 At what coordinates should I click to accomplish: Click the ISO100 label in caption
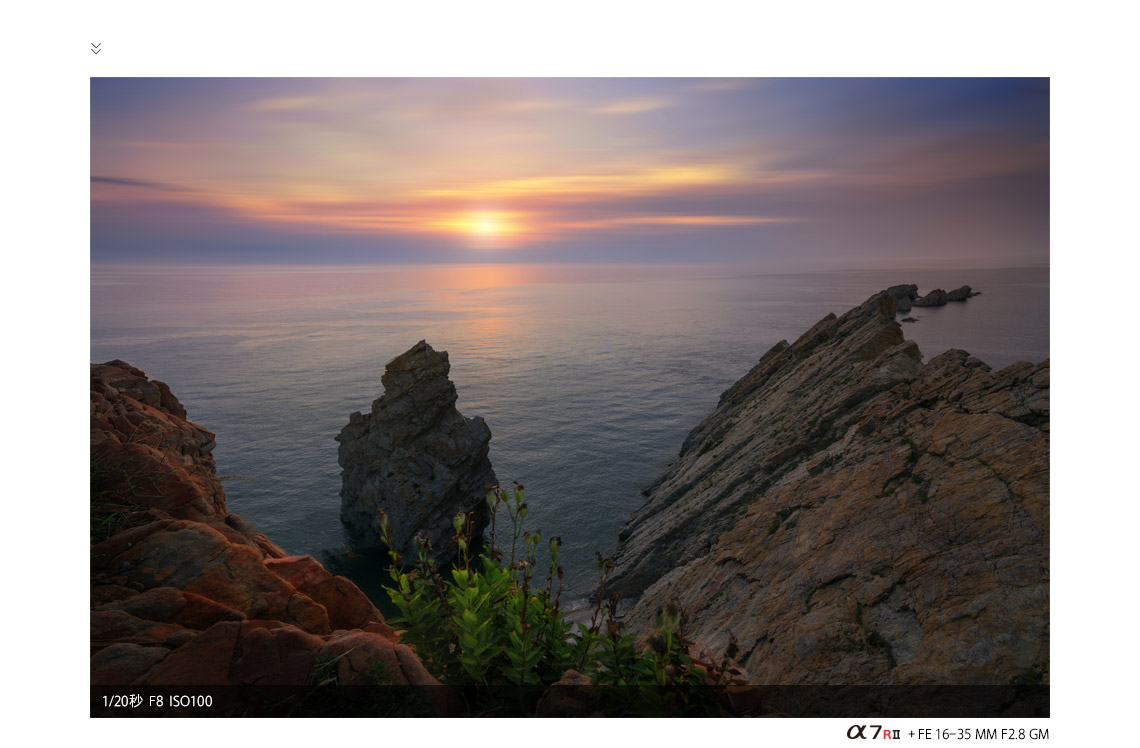(191, 701)
